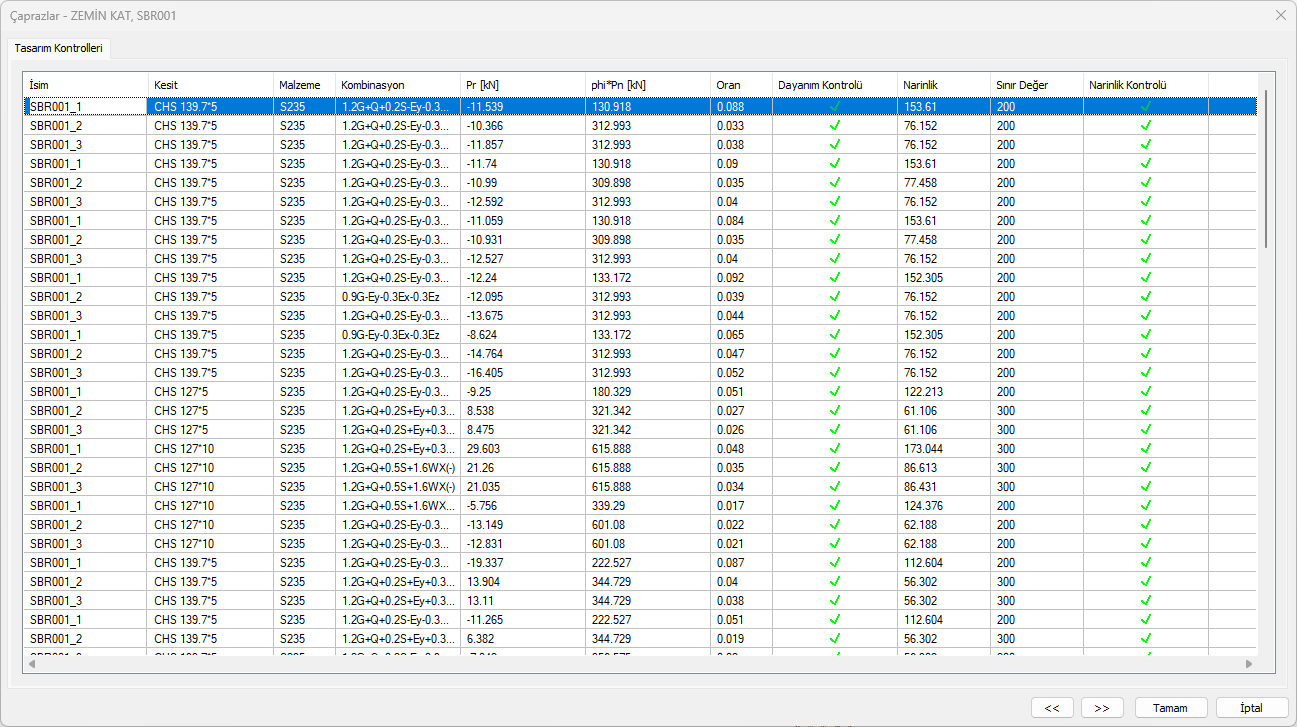
Task: Go to previous member with << button
Action: [1052, 708]
